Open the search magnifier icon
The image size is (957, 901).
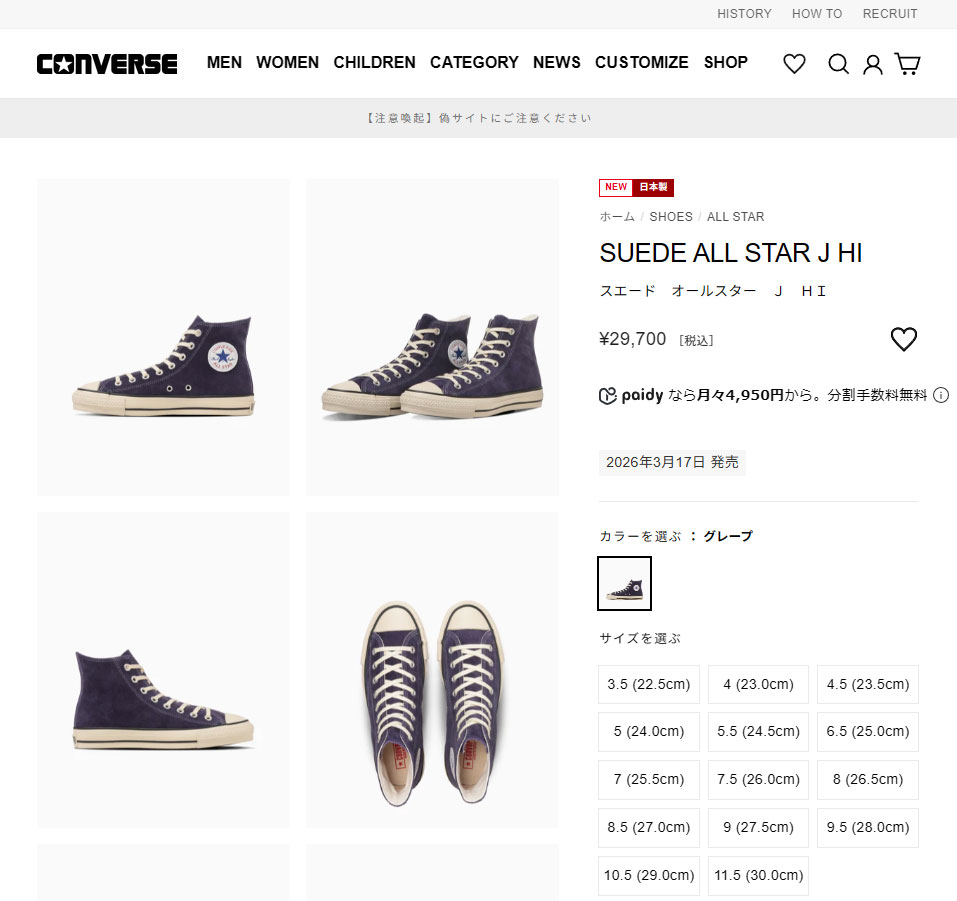pos(838,63)
